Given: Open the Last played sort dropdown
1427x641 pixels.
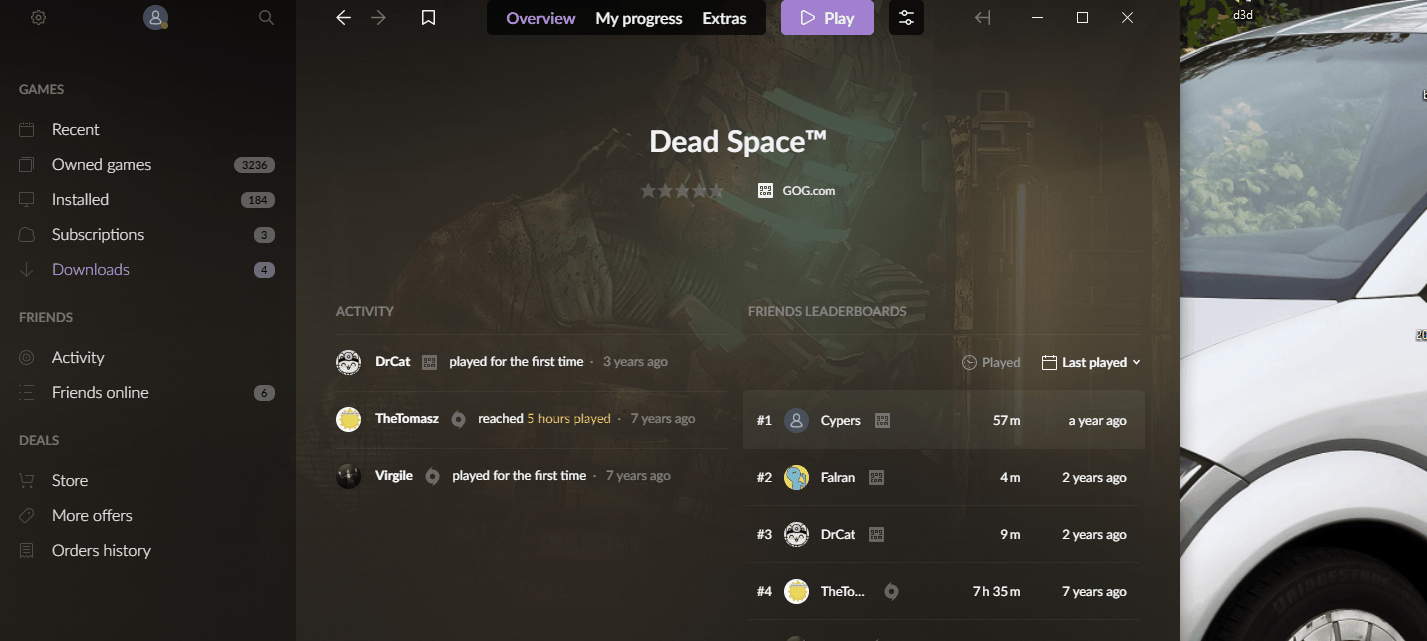Looking at the screenshot, I should tap(1091, 362).
